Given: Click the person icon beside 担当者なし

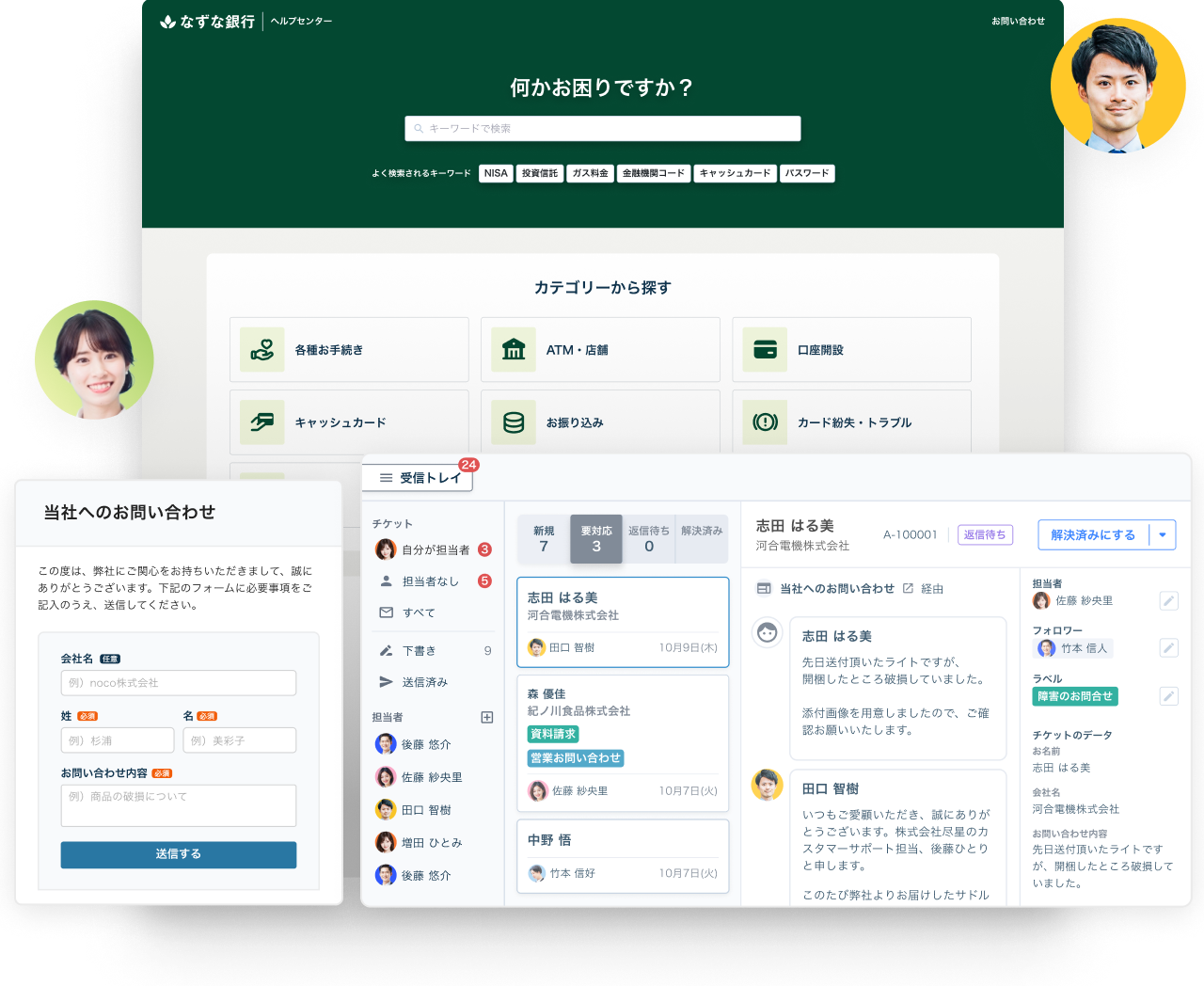Looking at the screenshot, I should (x=386, y=581).
